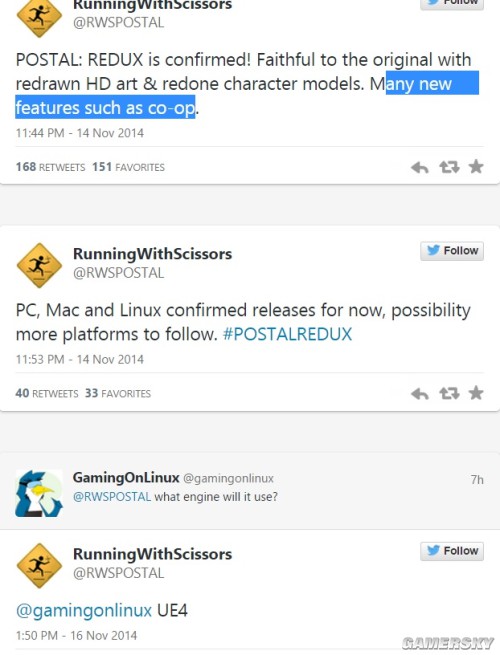This screenshot has height=655, width=500.
Task: Open the @gamingonlinux mention in UE4 reply
Action: pyautogui.click(x=84, y=611)
